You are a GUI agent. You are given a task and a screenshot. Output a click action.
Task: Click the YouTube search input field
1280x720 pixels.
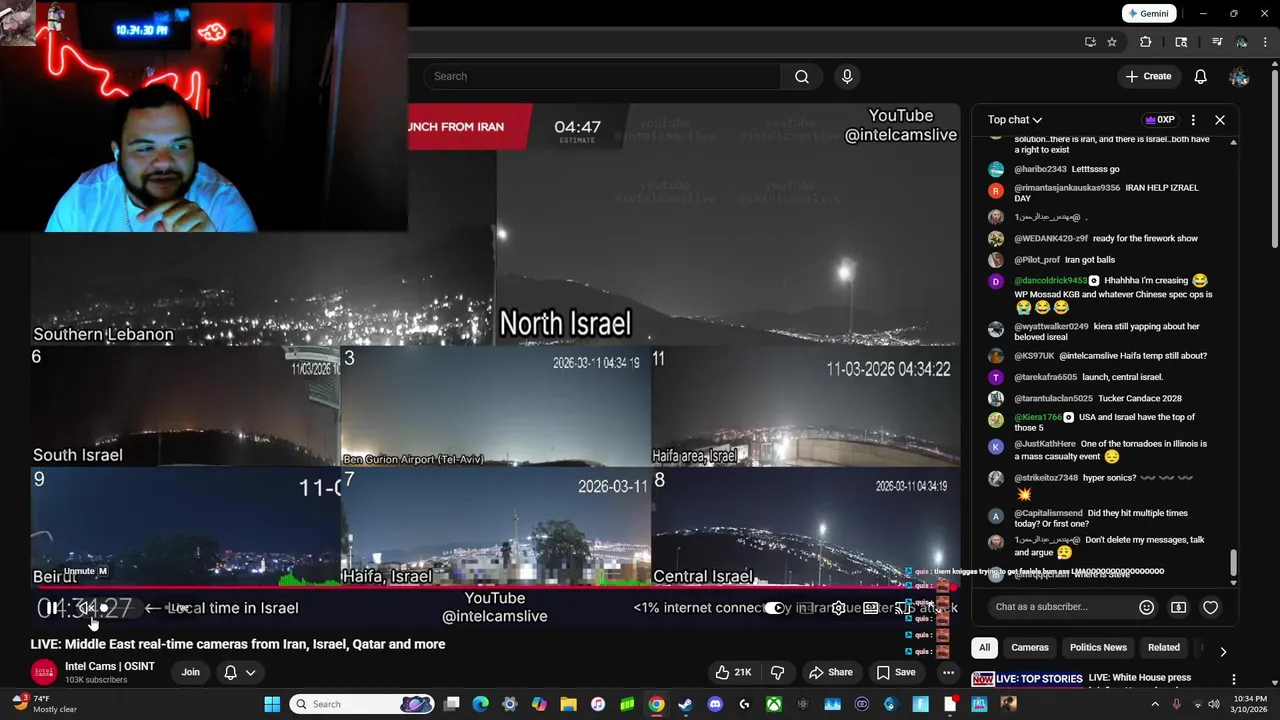pos(601,76)
